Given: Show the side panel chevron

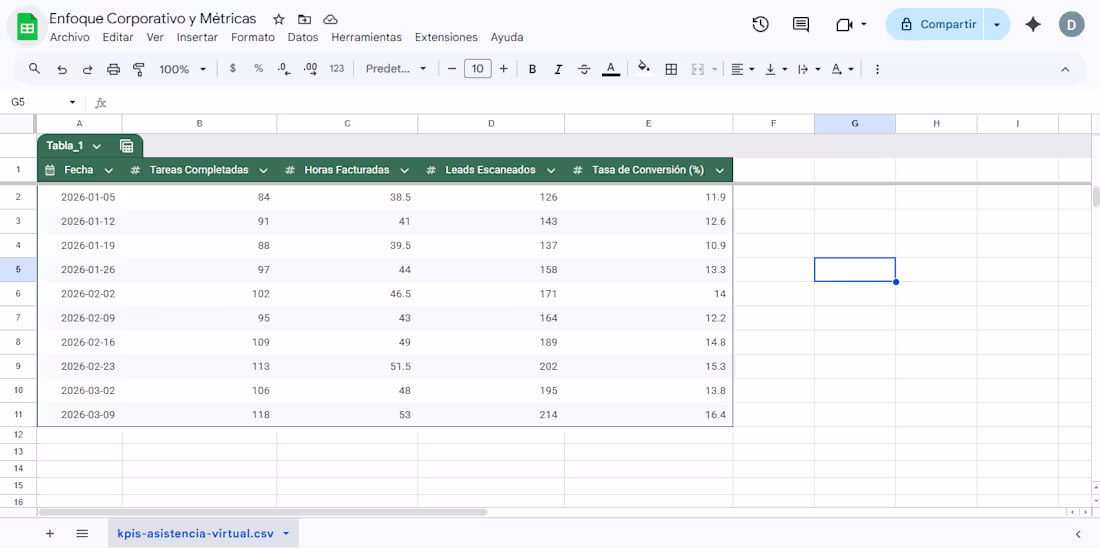Looking at the screenshot, I should pos(1078,533).
